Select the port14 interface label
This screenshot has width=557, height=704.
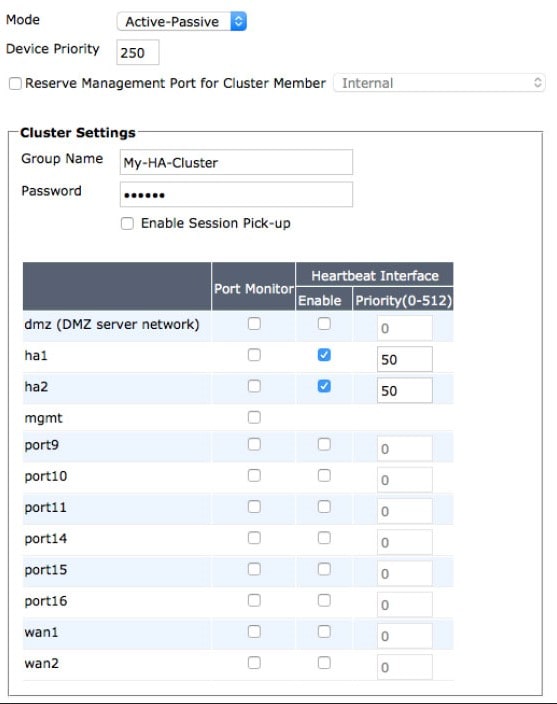pyautogui.click(x=46, y=538)
